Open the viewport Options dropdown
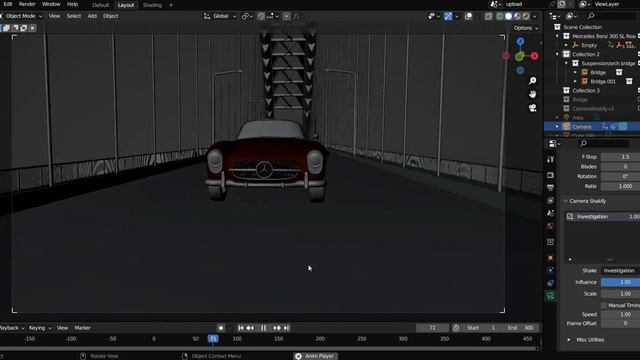Image resolution: width=640 pixels, height=360 pixels. pos(526,28)
